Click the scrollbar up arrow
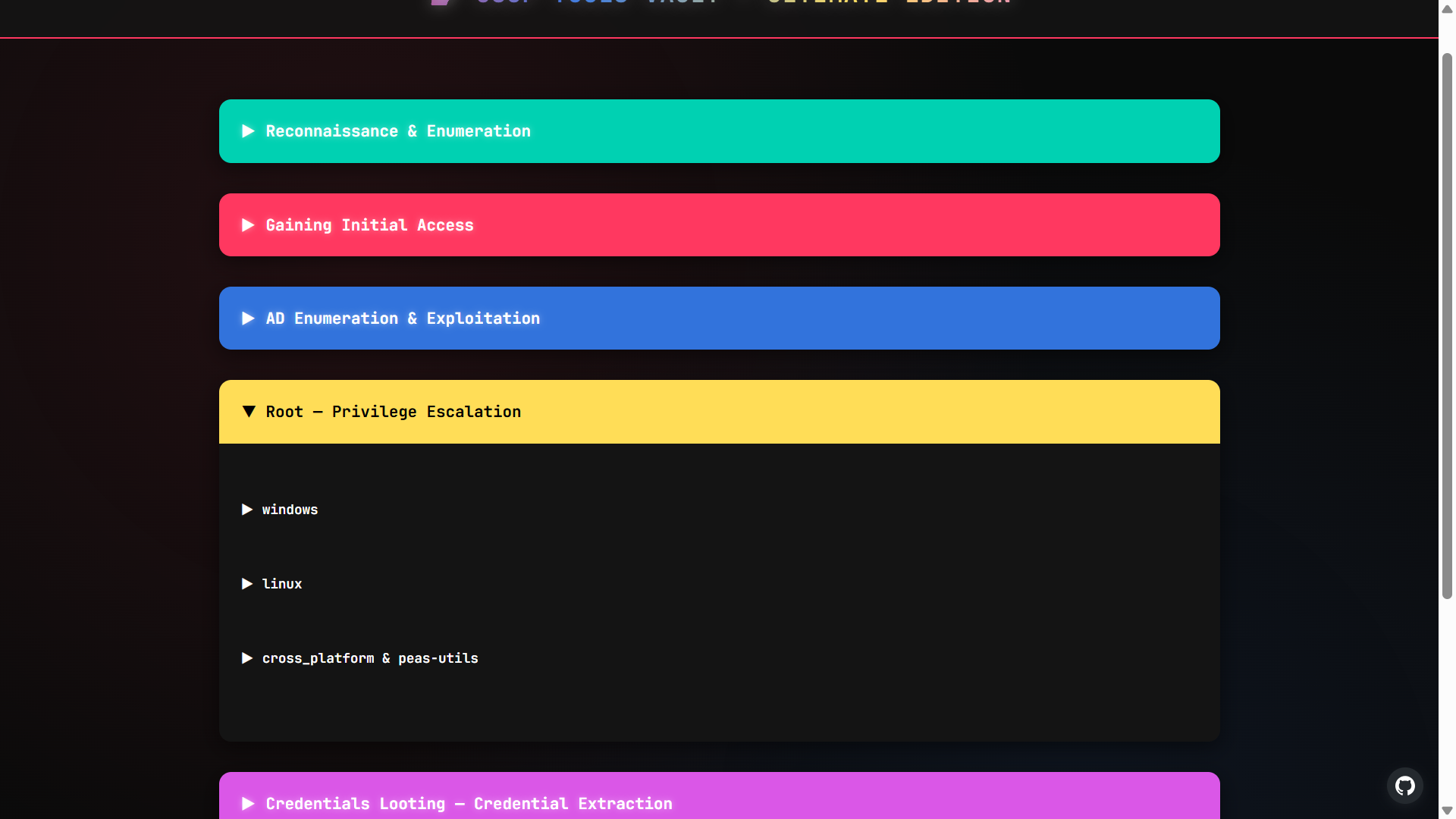1456x819 pixels. tap(1447, 9)
